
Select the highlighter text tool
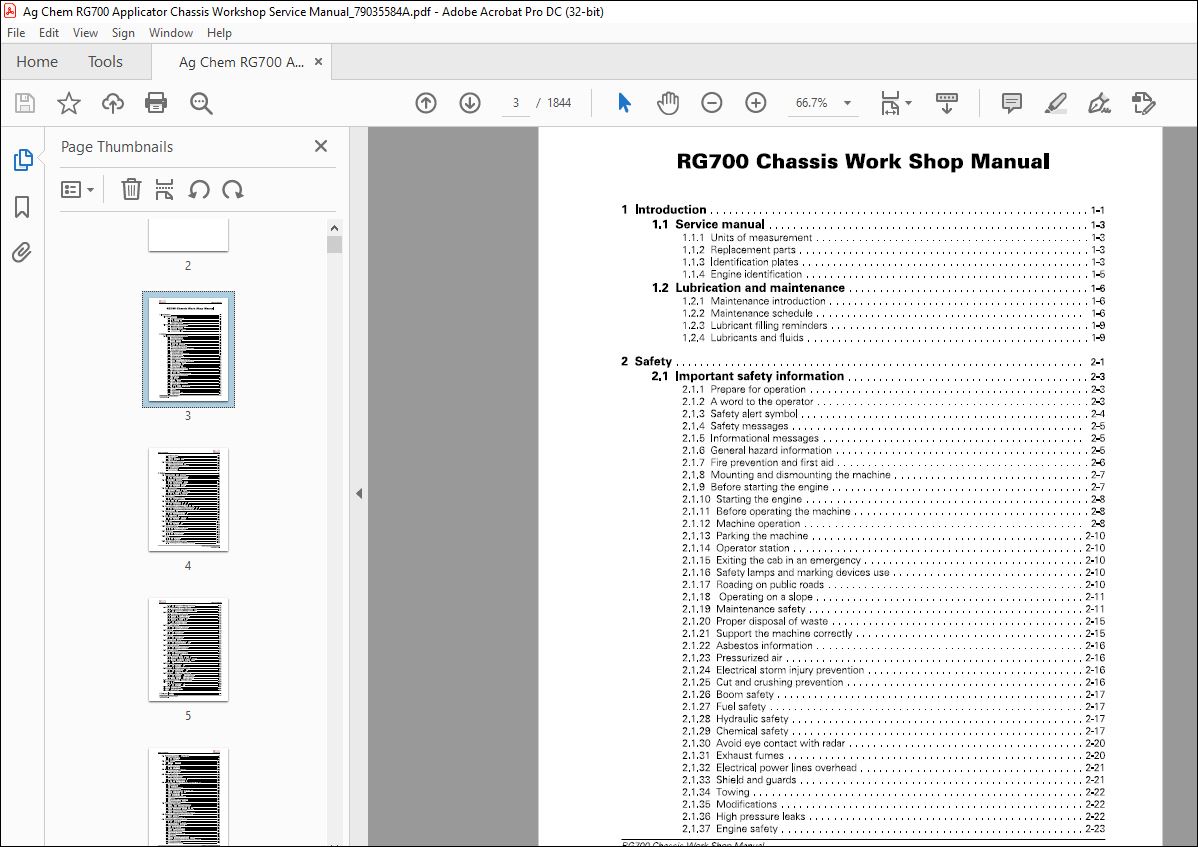click(x=1056, y=103)
